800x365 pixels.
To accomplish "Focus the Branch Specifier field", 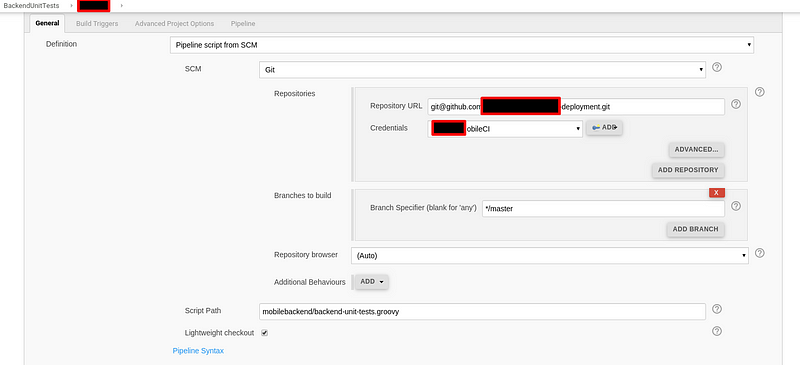I will 603,208.
